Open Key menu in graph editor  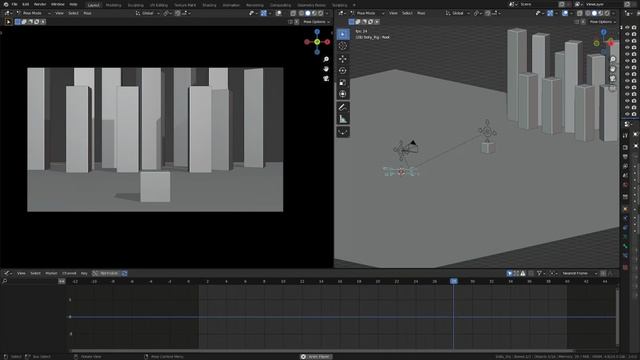pyautogui.click(x=84, y=273)
